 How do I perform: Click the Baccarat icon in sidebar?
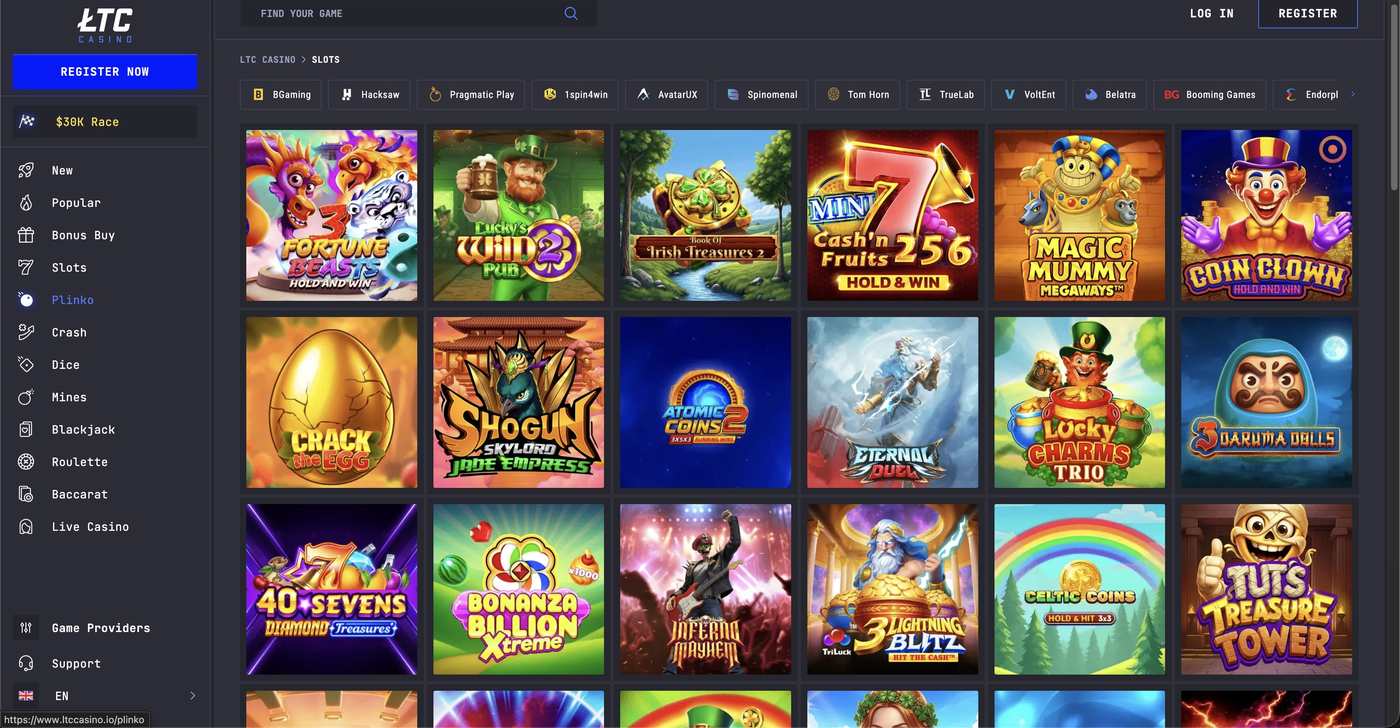[26, 494]
